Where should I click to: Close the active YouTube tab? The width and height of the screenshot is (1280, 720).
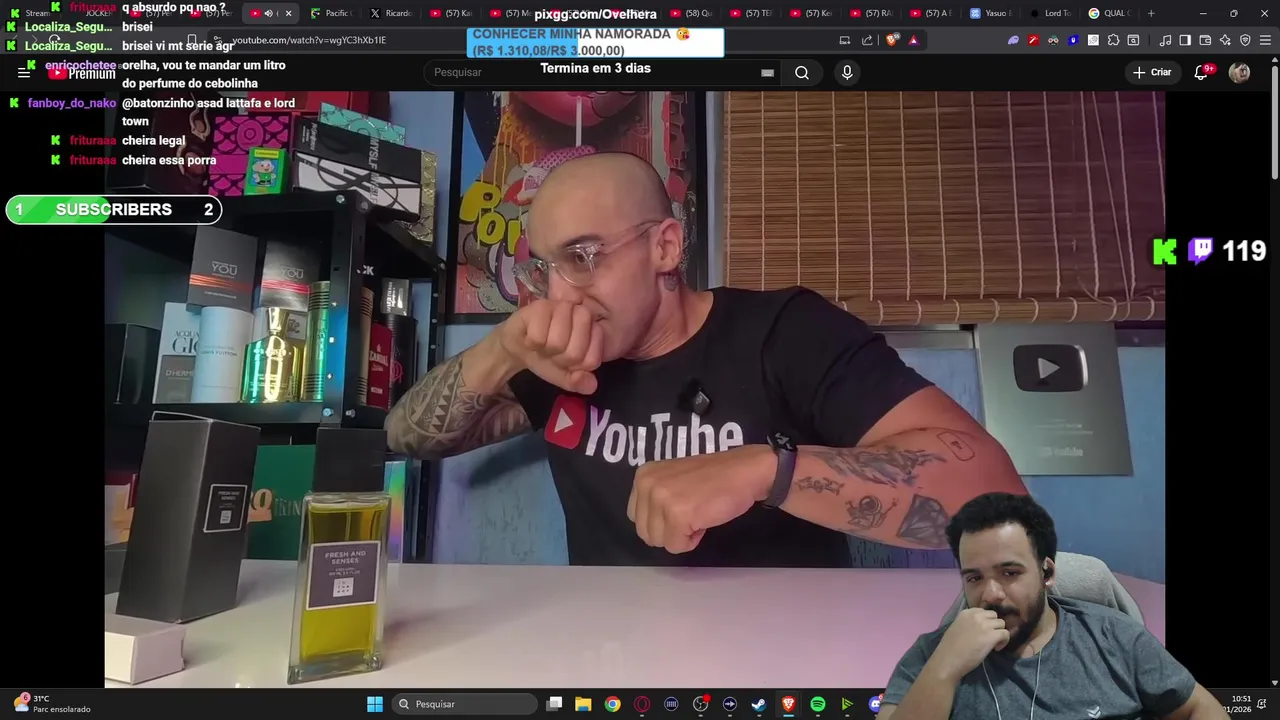point(288,13)
